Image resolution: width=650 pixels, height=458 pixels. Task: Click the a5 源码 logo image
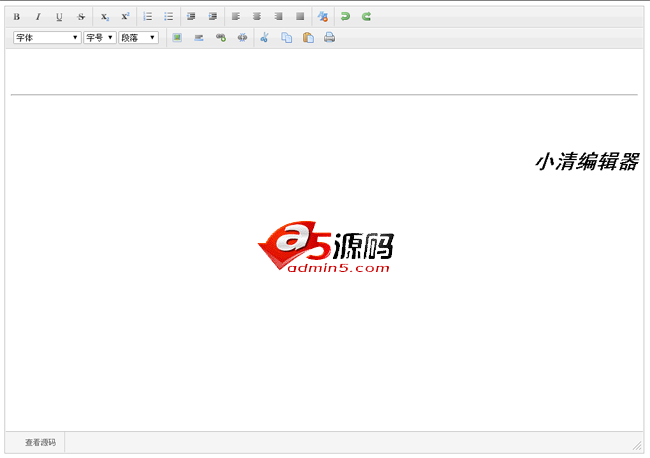[x=325, y=247]
